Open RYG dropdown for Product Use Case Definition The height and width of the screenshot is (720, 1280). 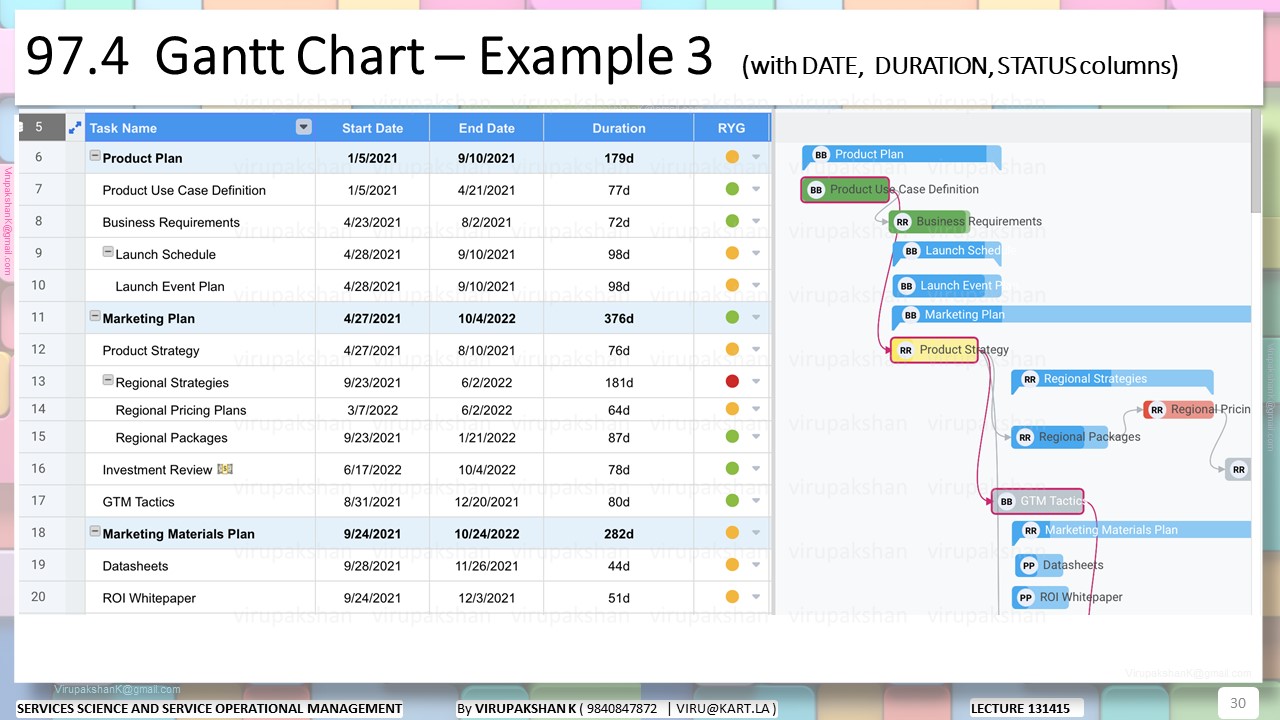[756, 190]
